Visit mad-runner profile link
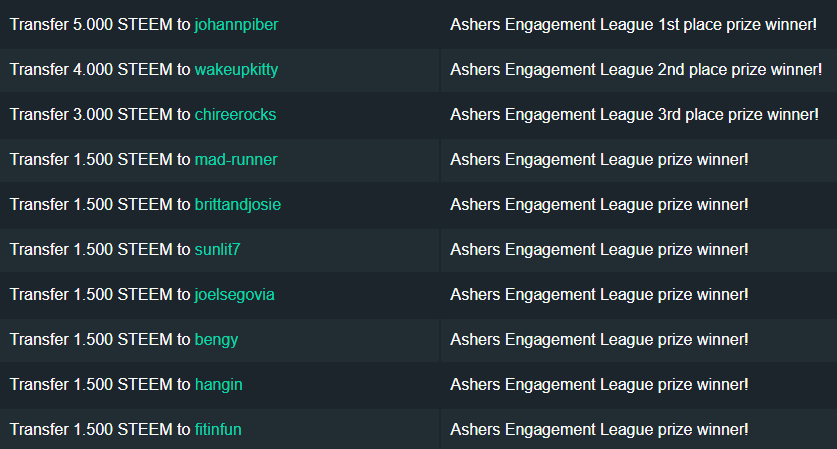The width and height of the screenshot is (837, 449). (x=236, y=159)
